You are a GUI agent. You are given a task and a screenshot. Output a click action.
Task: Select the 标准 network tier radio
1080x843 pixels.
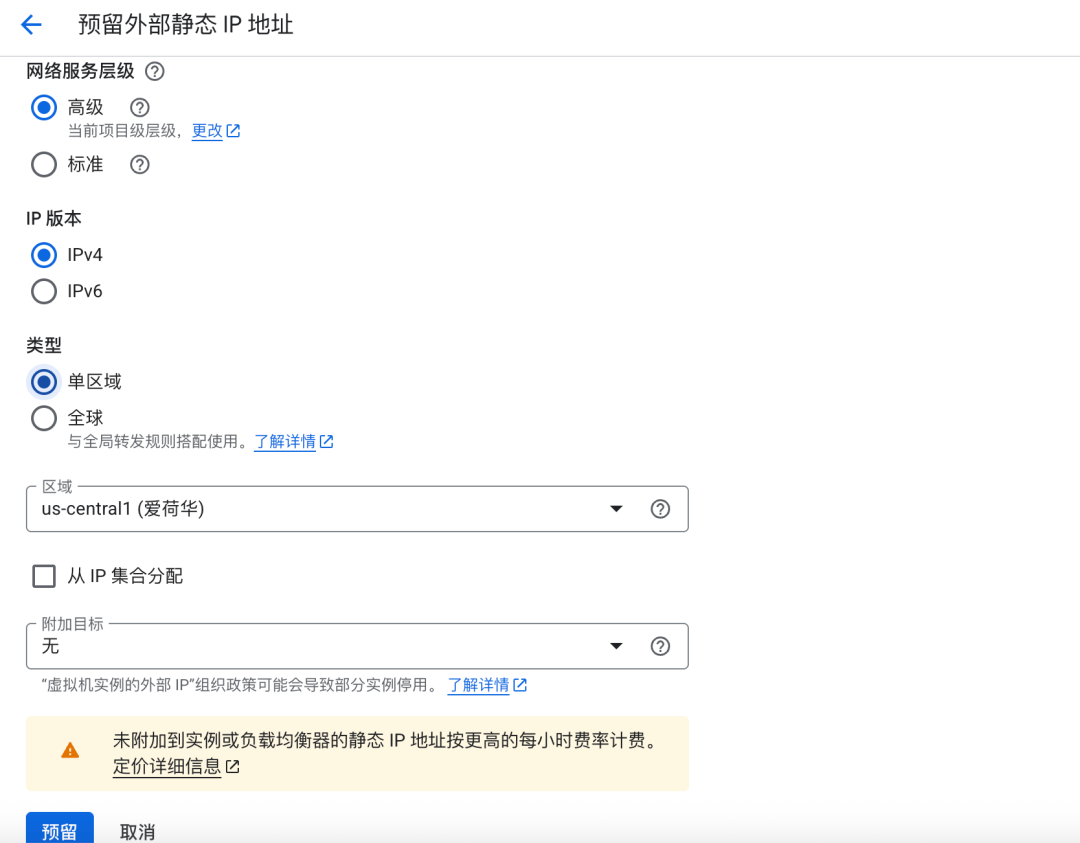(44, 165)
